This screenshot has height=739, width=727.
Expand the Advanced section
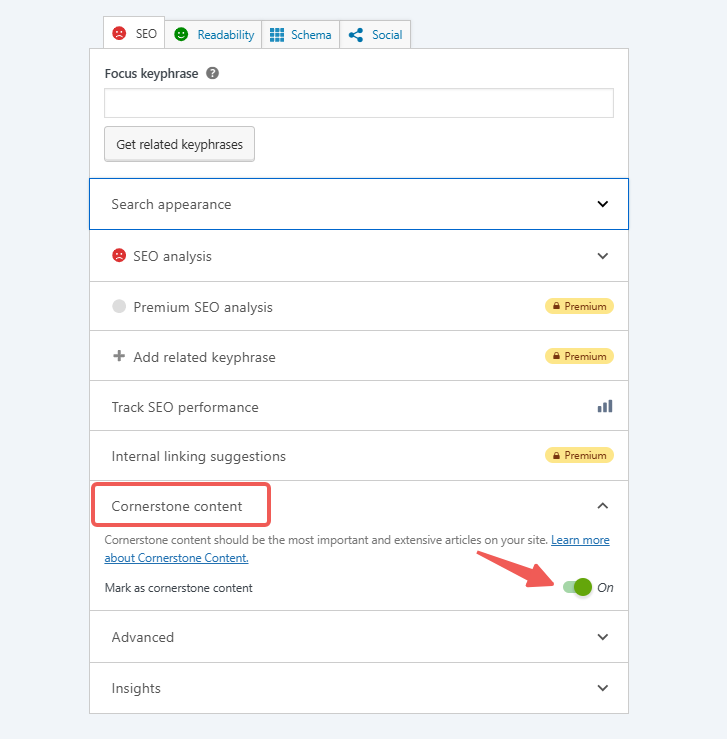(602, 637)
